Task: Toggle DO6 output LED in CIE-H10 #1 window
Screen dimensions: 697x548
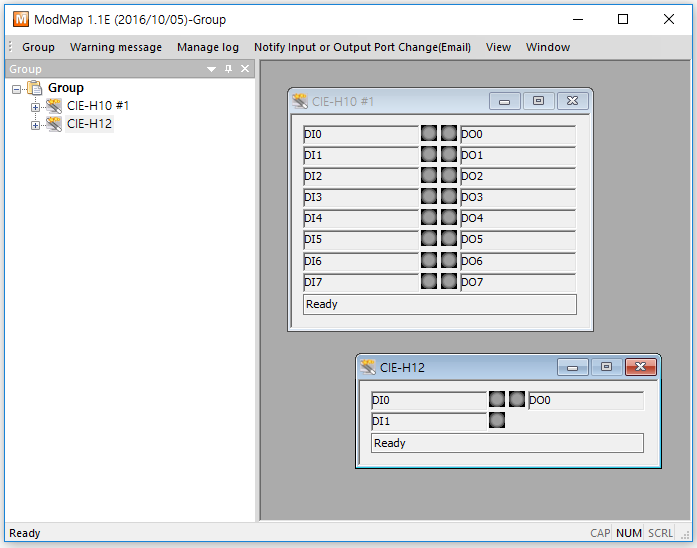Action: pyautogui.click(x=449, y=260)
